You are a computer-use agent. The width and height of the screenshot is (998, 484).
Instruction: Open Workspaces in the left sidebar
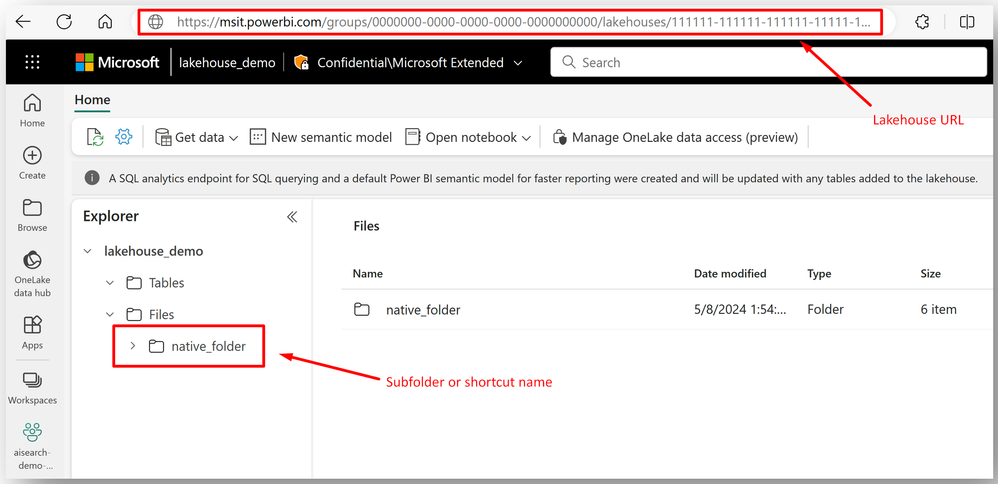pyautogui.click(x=32, y=388)
